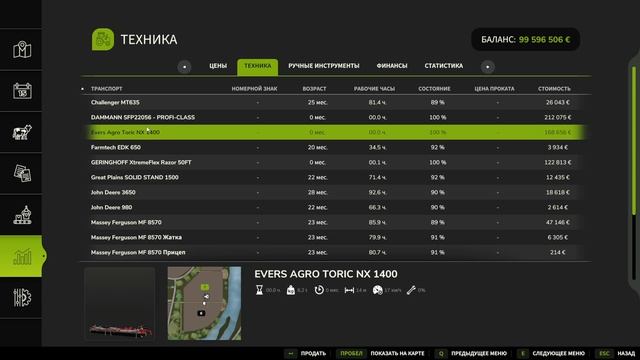The image size is (640, 360).
Task: Click the vehicle list scrollbar
Action: click(634, 173)
